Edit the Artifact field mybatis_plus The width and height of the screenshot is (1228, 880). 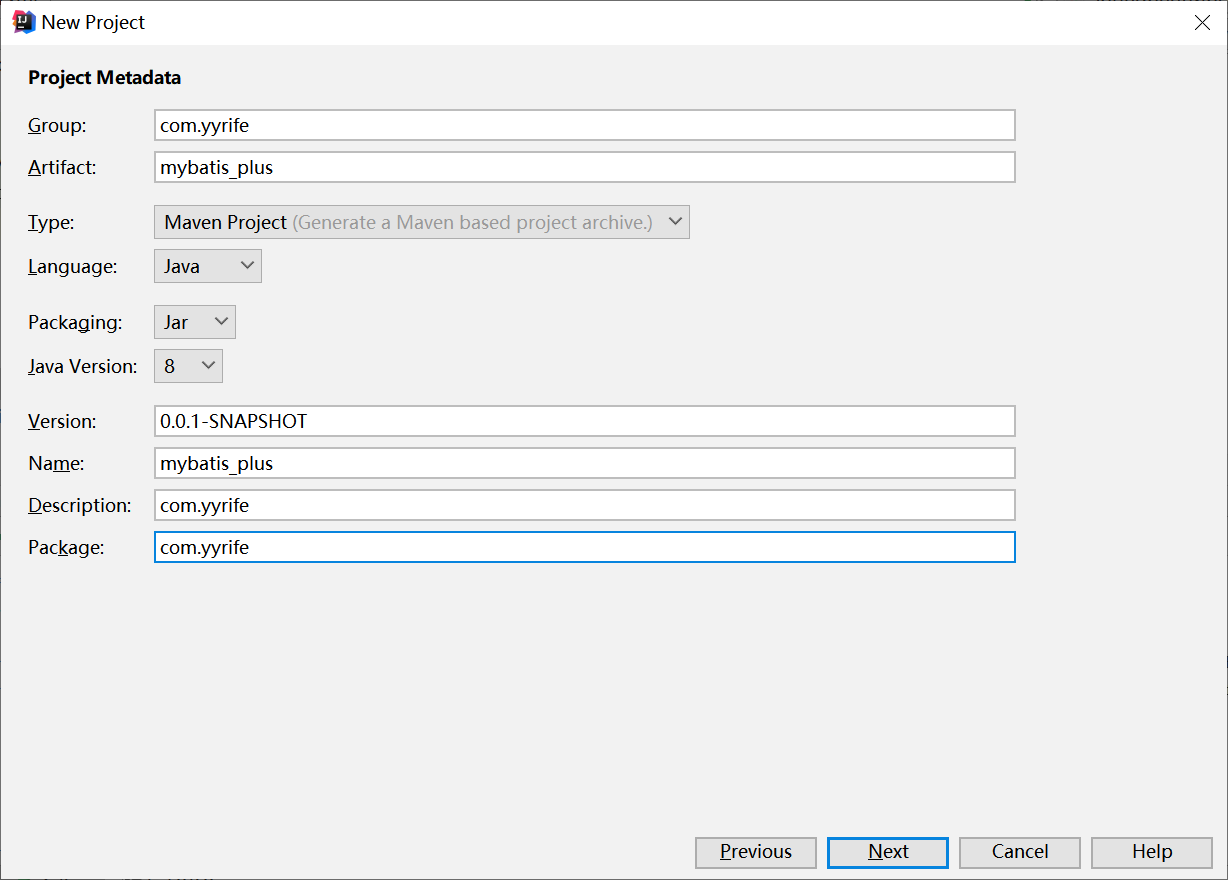[585, 167]
